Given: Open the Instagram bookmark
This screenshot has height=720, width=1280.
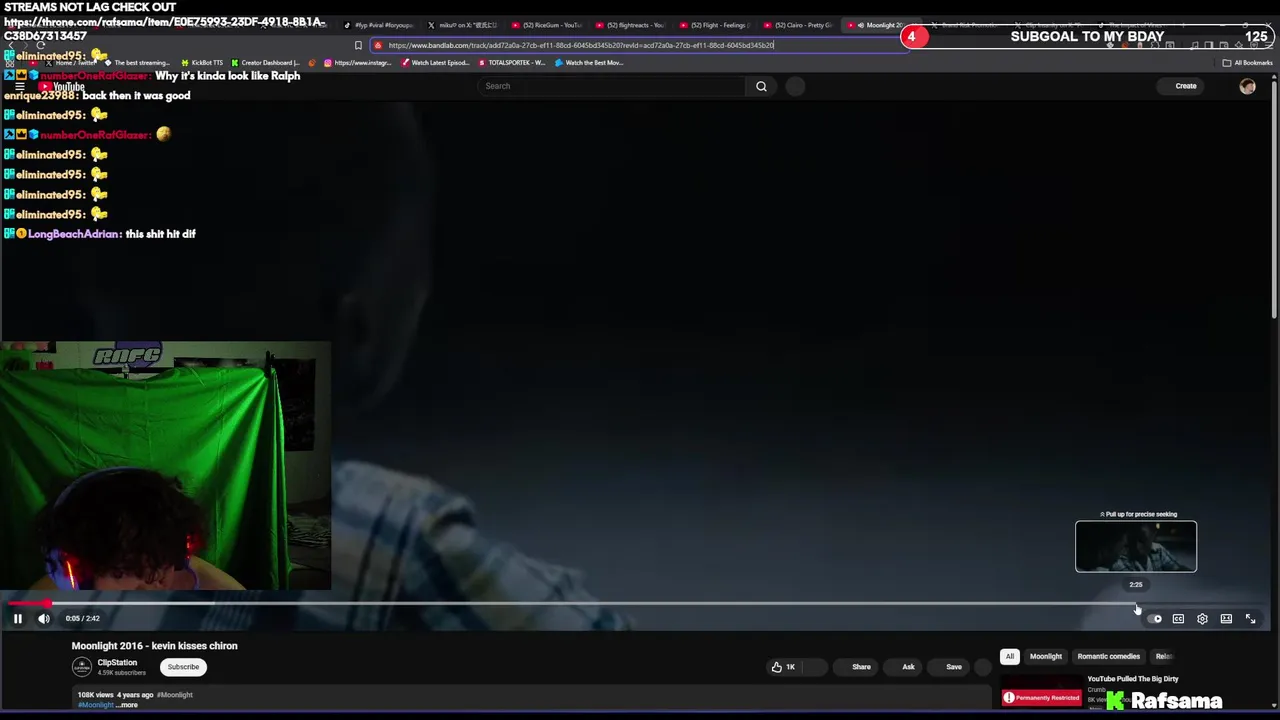Looking at the screenshot, I should (358, 63).
